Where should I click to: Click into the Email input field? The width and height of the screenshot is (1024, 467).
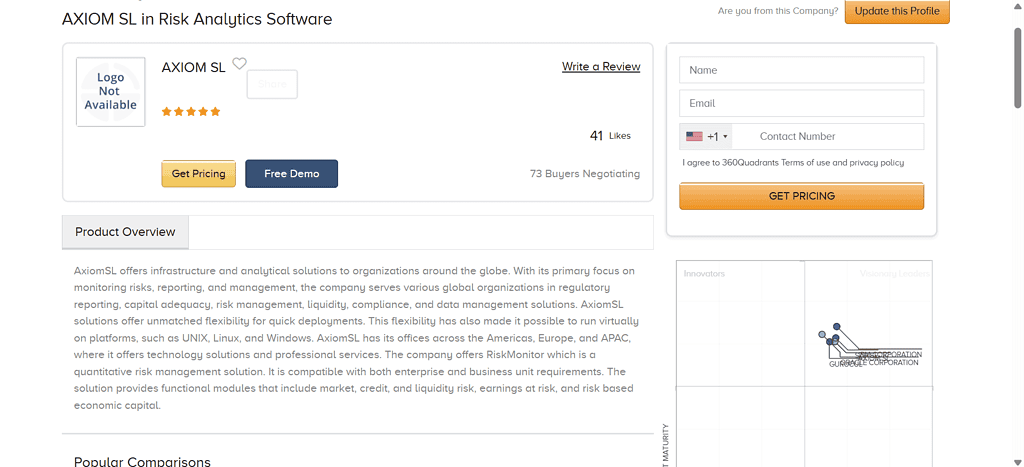coord(801,103)
